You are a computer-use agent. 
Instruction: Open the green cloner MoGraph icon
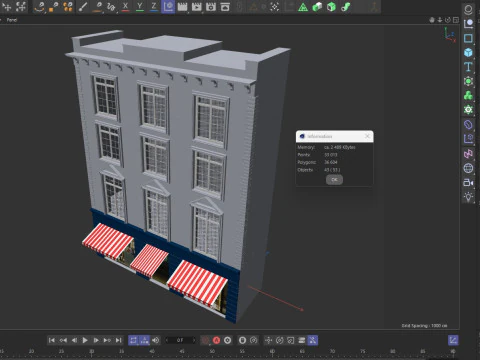point(468,95)
